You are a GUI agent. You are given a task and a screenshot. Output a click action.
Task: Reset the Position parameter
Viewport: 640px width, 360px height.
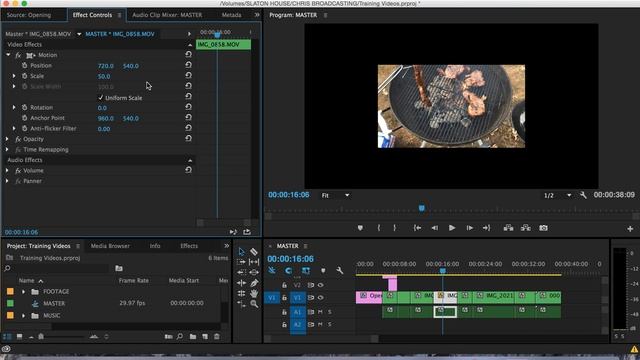tap(188, 65)
